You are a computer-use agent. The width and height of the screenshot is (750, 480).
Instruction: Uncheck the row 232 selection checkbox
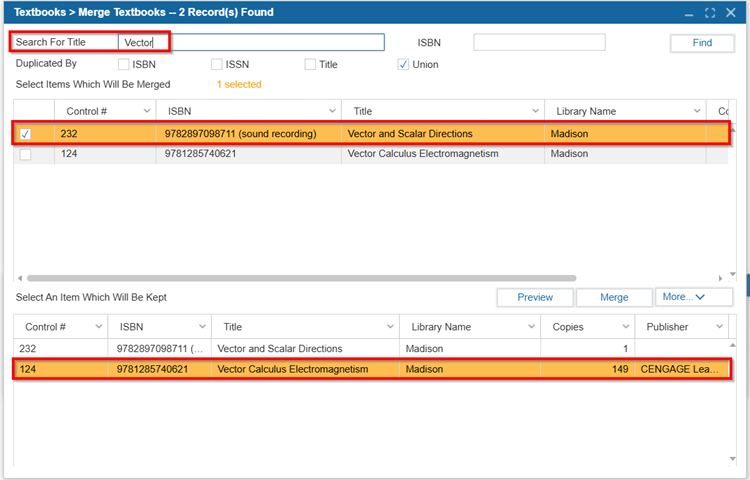click(x=25, y=134)
